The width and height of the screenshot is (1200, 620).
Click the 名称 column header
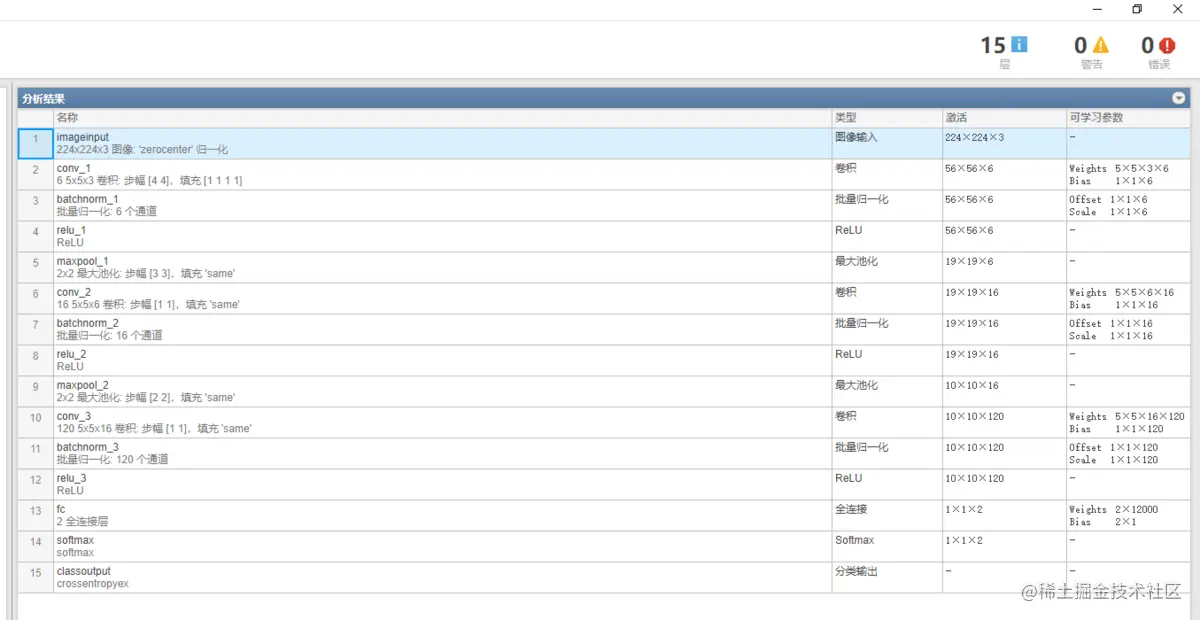coord(442,117)
